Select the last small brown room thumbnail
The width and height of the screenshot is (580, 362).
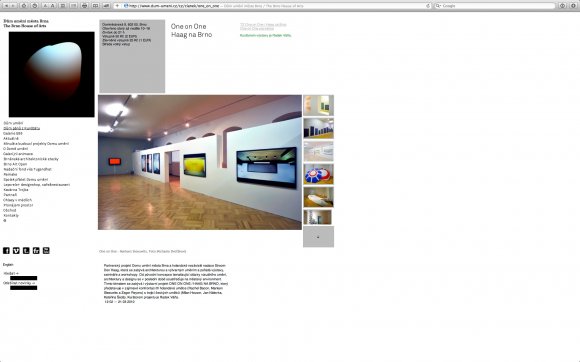(x=318, y=217)
